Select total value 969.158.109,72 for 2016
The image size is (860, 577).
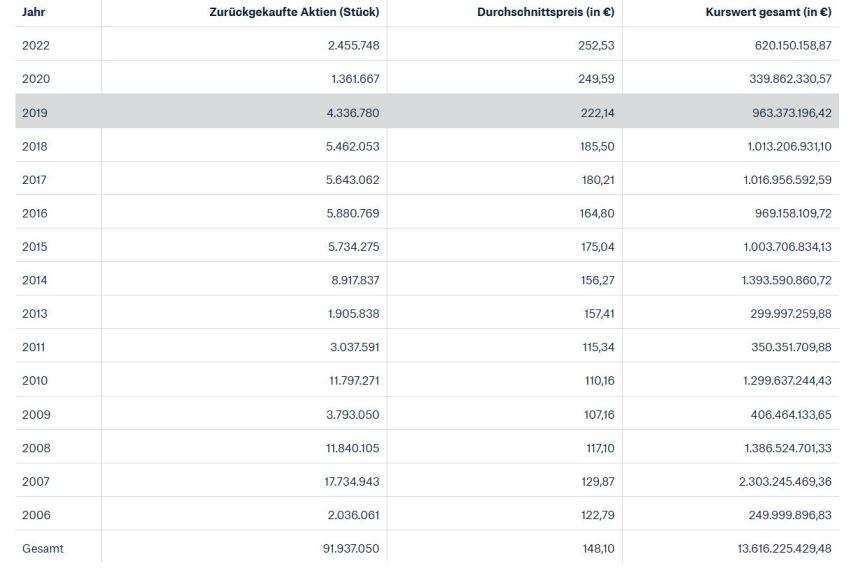tap(775, 213)
